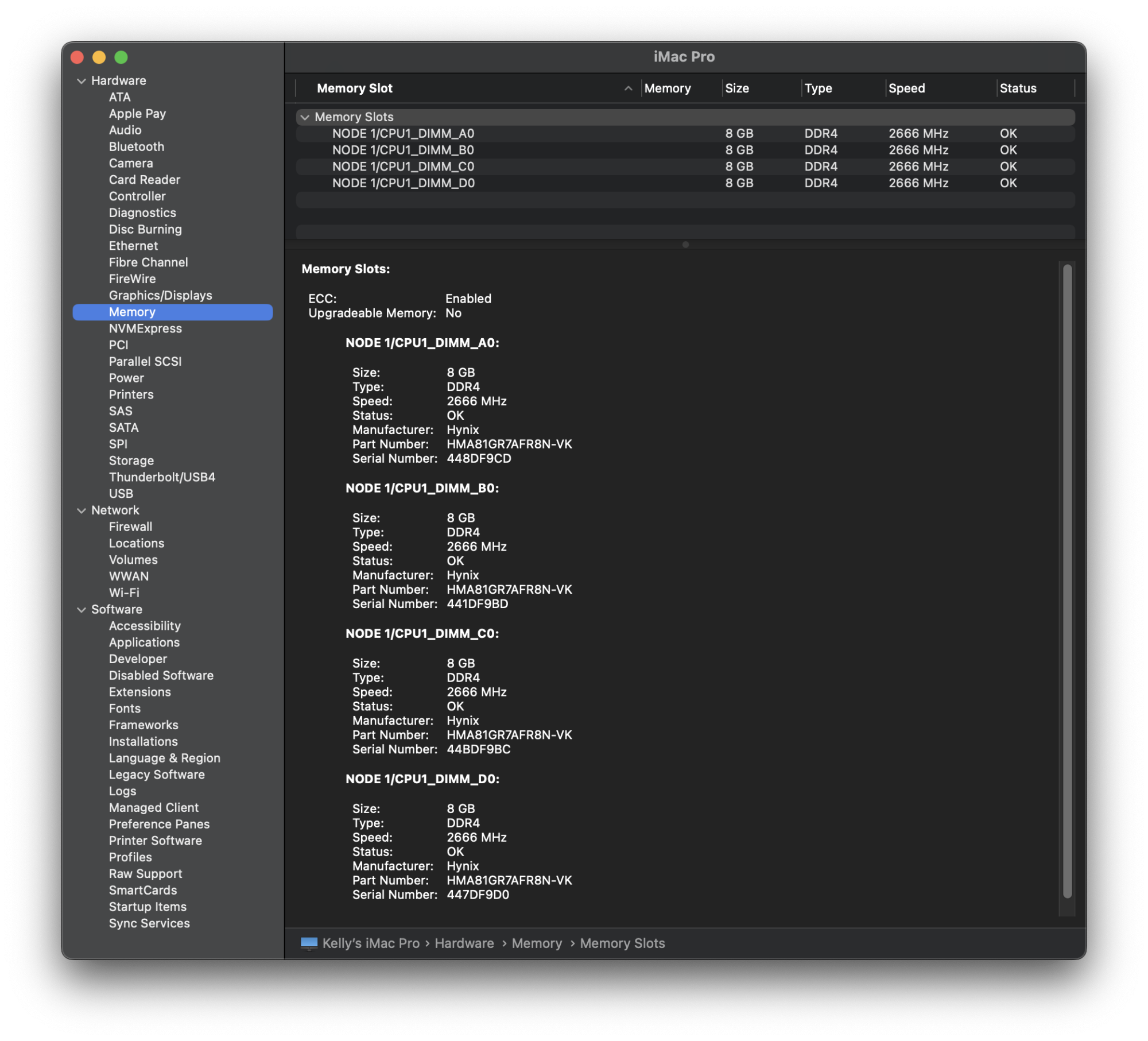Select Wi-Fi under Network
Screen dimensions: 1148x1041
[x=124, y=593]
